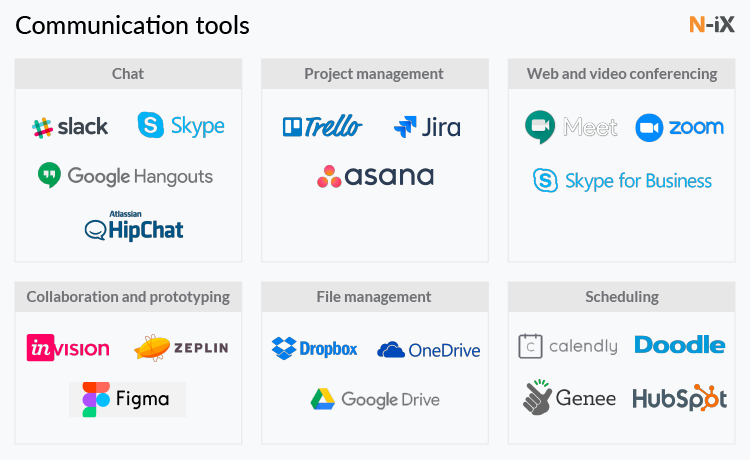
Task: Click the calendly logo
Action: pos(568,346)
